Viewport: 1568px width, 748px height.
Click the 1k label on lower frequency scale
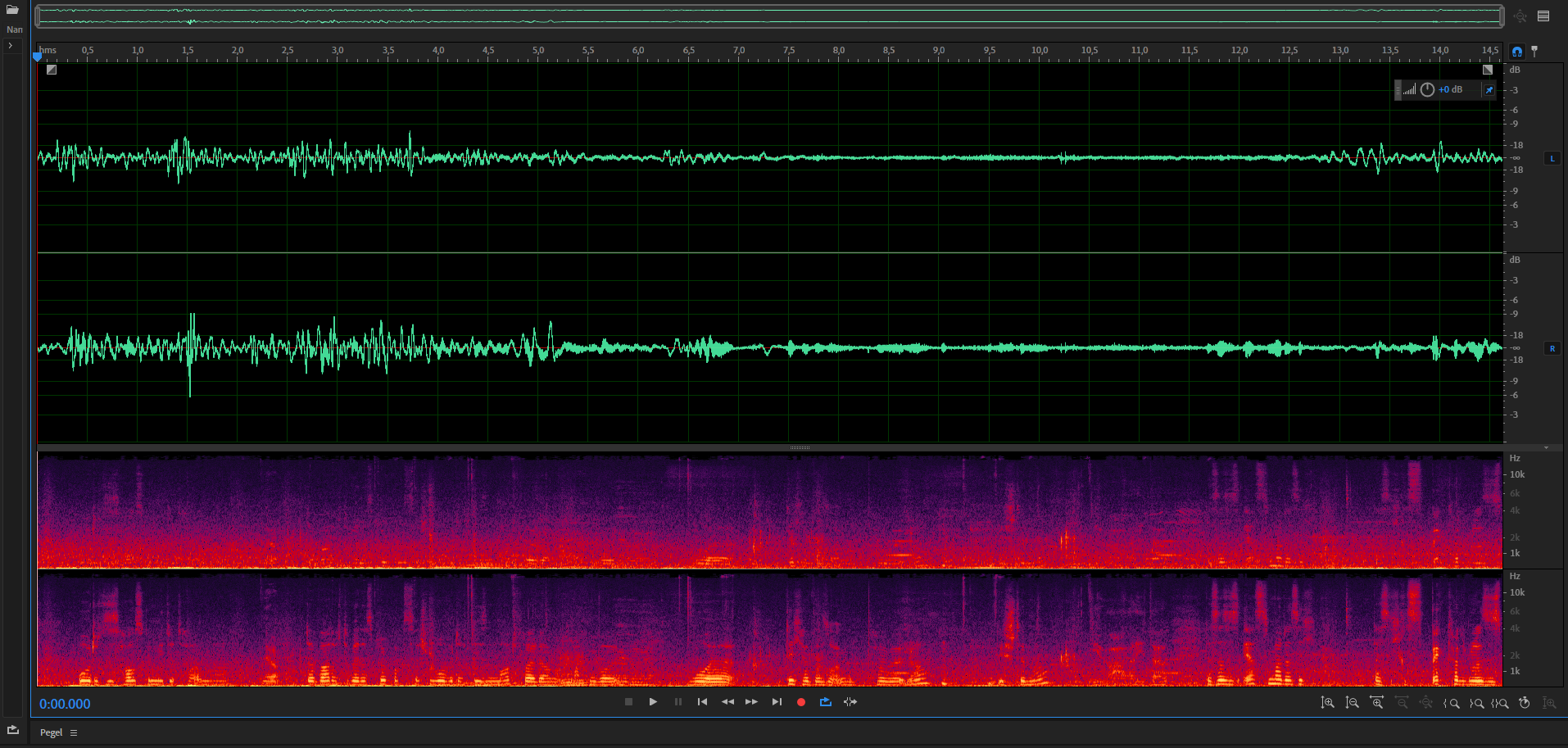pyautogui.click(x=1515, y=671)
